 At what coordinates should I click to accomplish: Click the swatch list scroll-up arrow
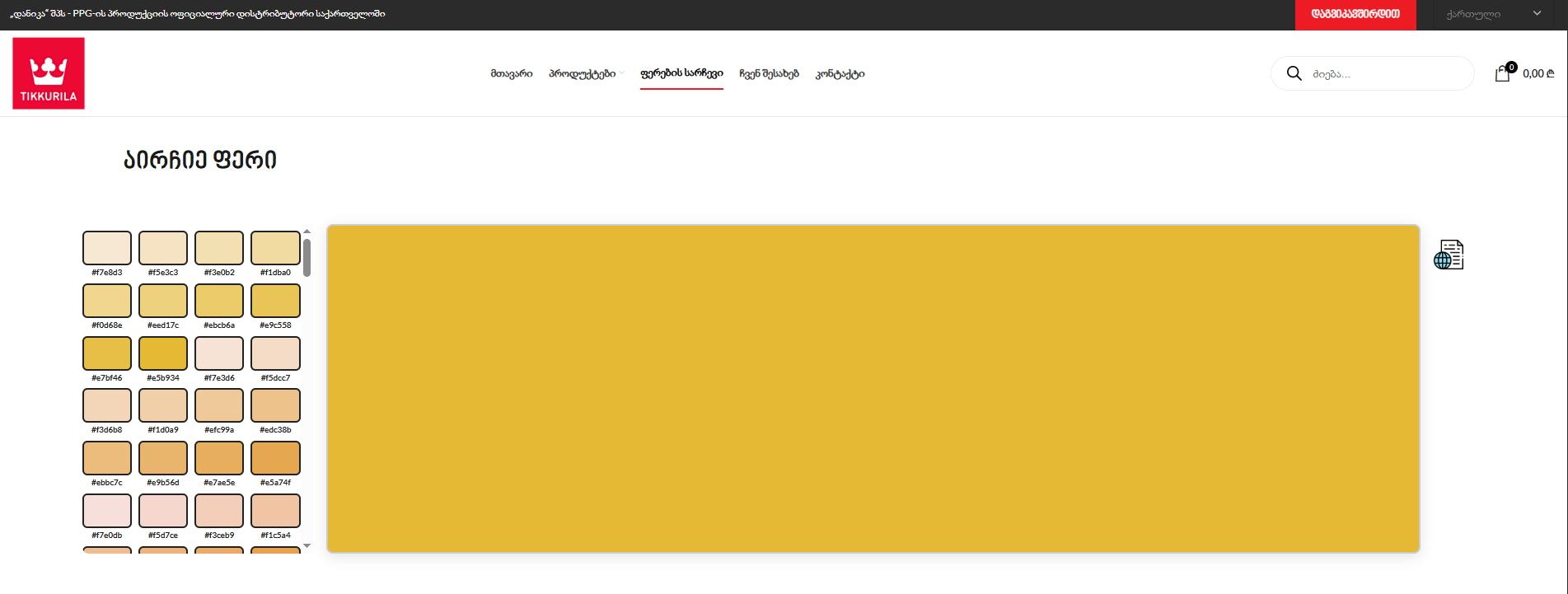click(307, 232)
